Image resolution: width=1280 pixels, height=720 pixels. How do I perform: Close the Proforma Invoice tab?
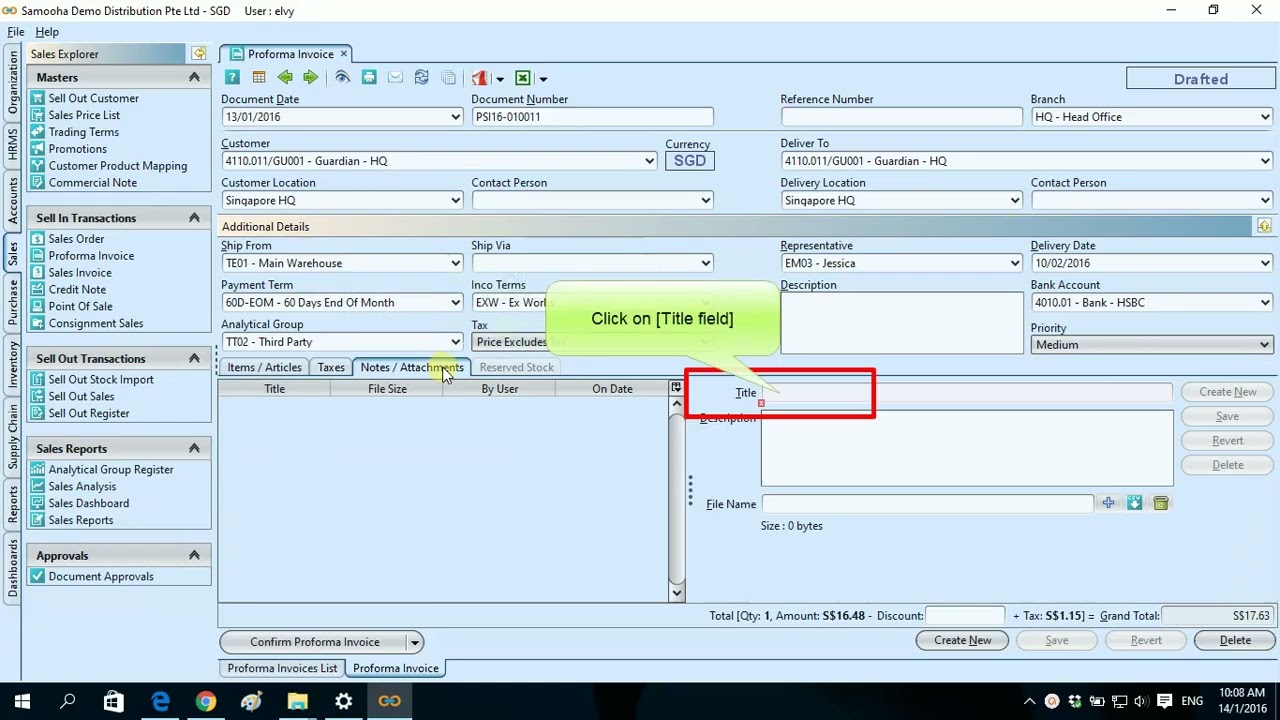344,54
